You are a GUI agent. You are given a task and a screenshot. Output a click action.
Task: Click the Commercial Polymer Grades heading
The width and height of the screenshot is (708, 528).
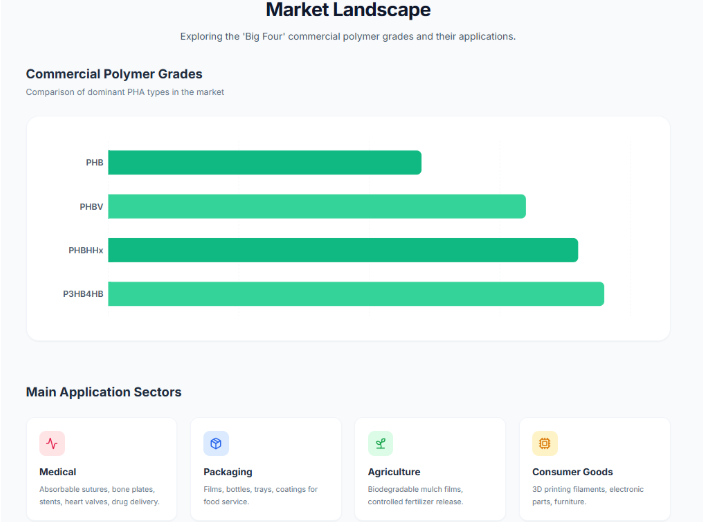coord(114,74)
